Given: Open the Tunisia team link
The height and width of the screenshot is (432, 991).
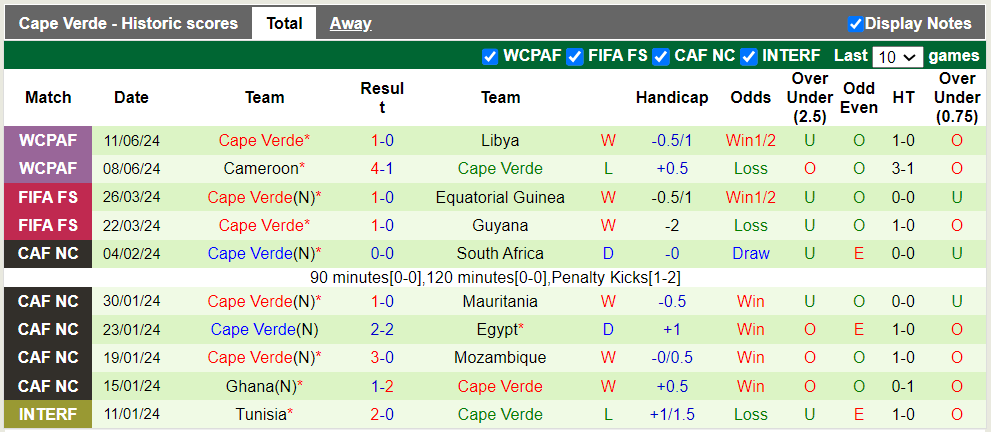Looking at the screenshot, I should [x=261, y=414].
